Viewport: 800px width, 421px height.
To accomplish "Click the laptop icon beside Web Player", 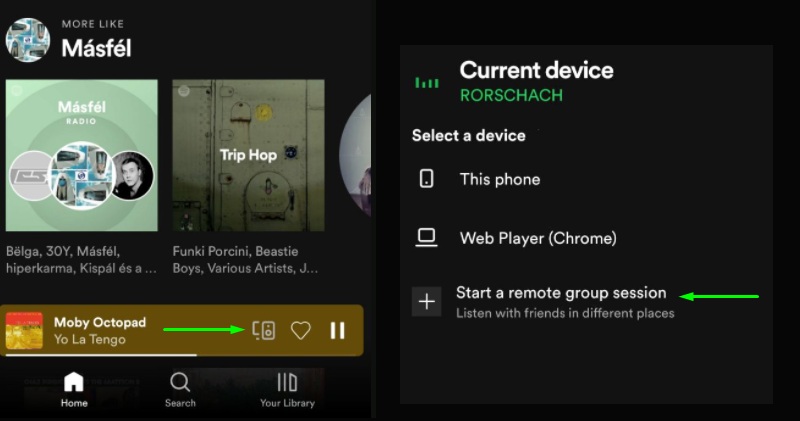I will (427, 237).
